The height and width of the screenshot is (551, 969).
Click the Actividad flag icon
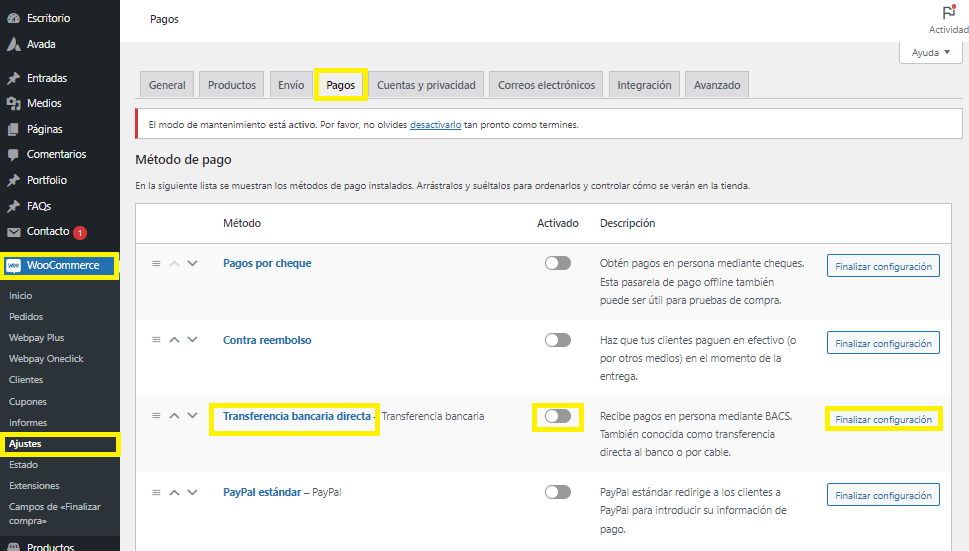tap(948, 13)
